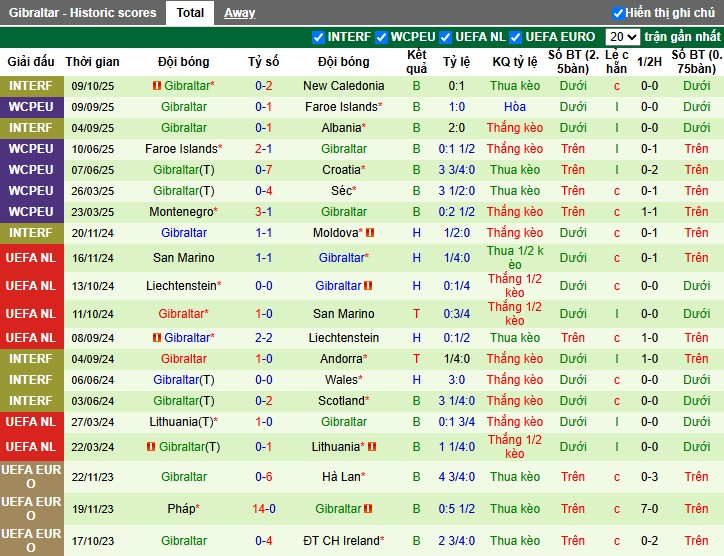
Task: Switch to the Away tab
Action: [x=239, y=13]
